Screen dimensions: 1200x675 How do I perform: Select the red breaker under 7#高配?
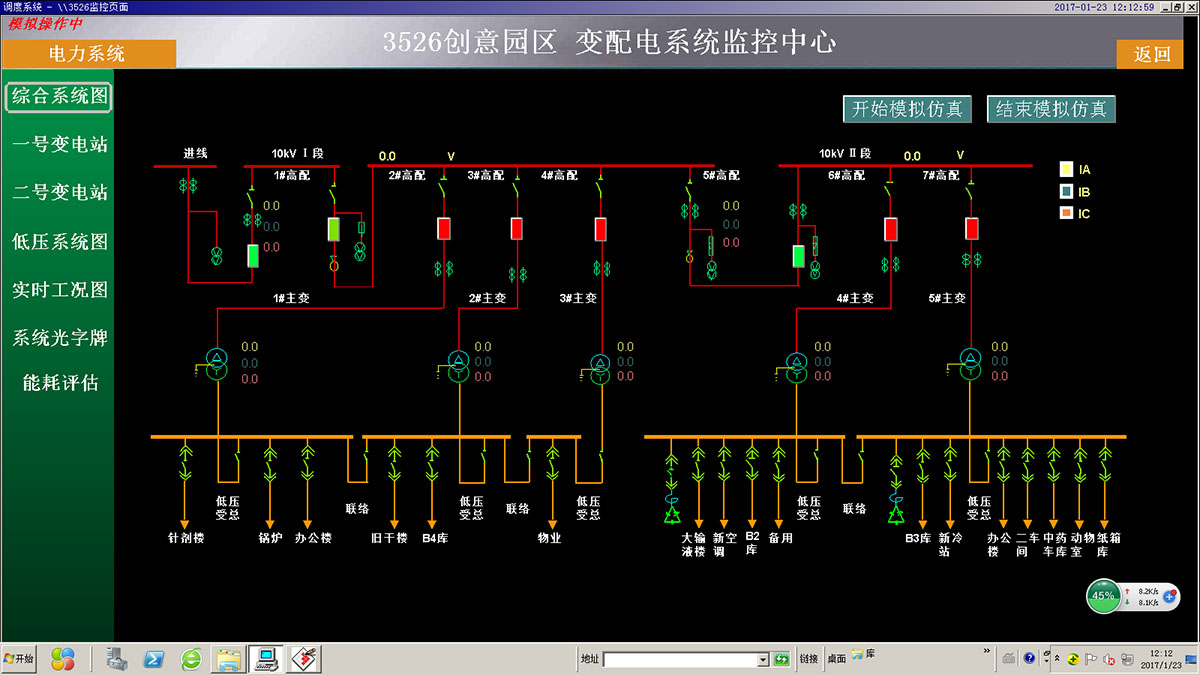971,228
